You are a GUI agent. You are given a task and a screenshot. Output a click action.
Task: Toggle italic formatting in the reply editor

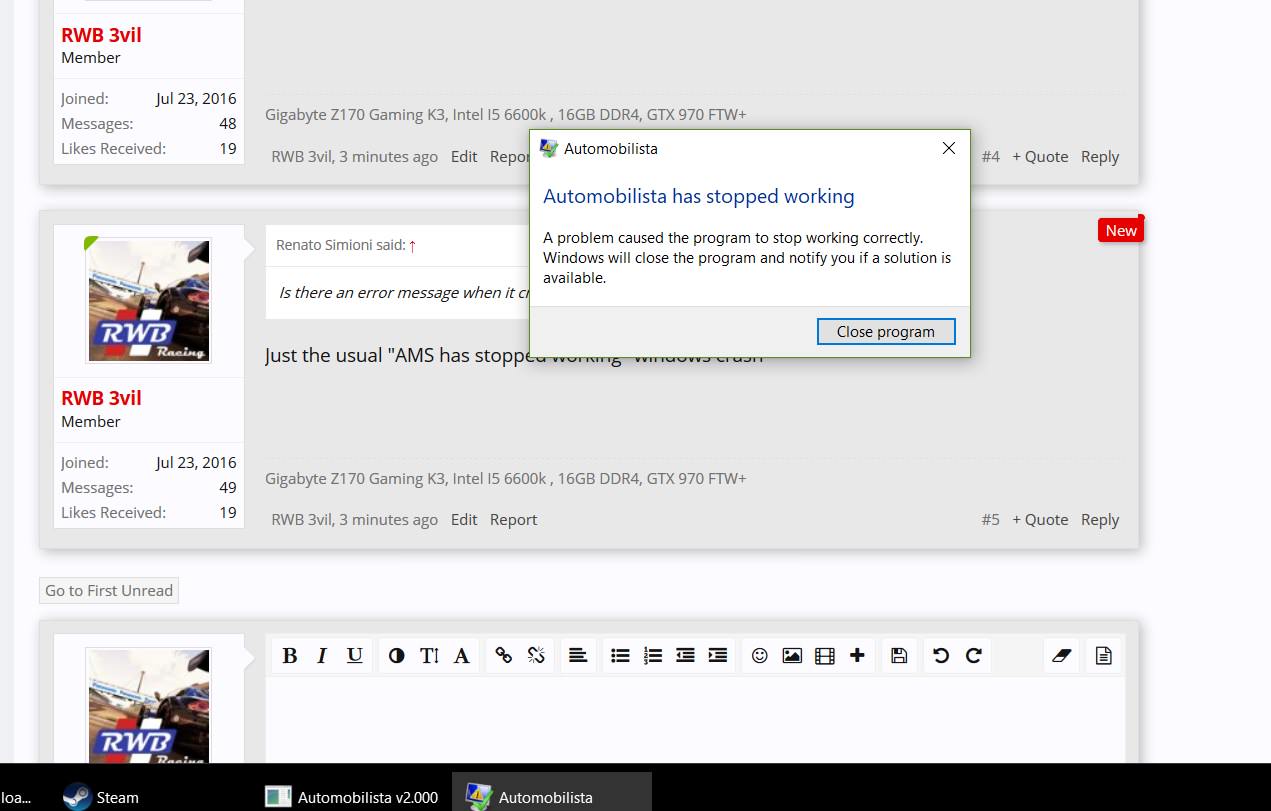[x=322, y=655]
